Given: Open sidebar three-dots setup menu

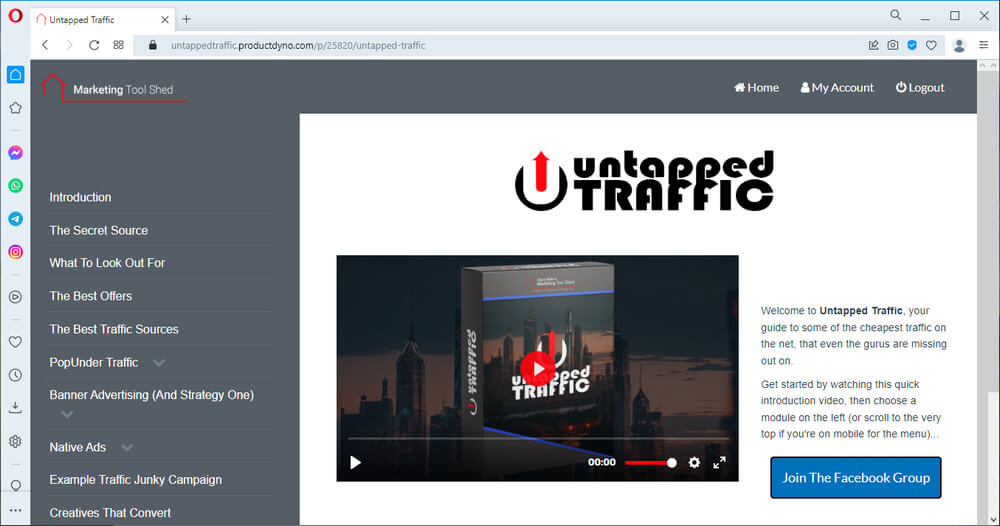Looking at the screenshot, I should tap(15, 511).
